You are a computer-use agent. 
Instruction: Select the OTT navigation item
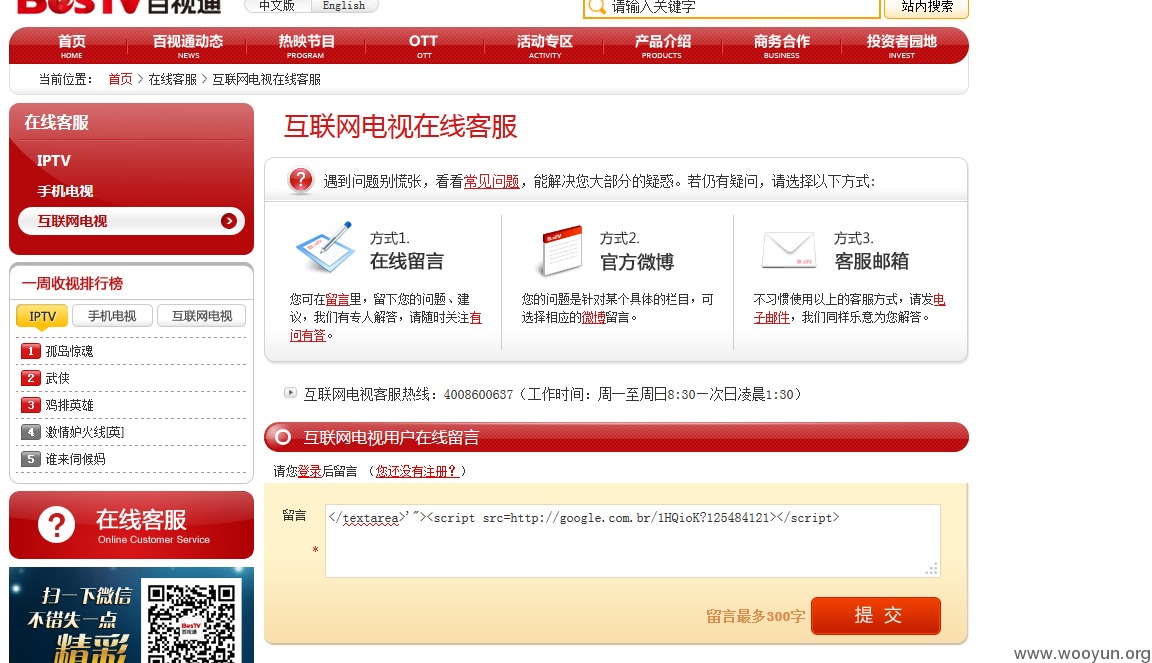point(424,46)
